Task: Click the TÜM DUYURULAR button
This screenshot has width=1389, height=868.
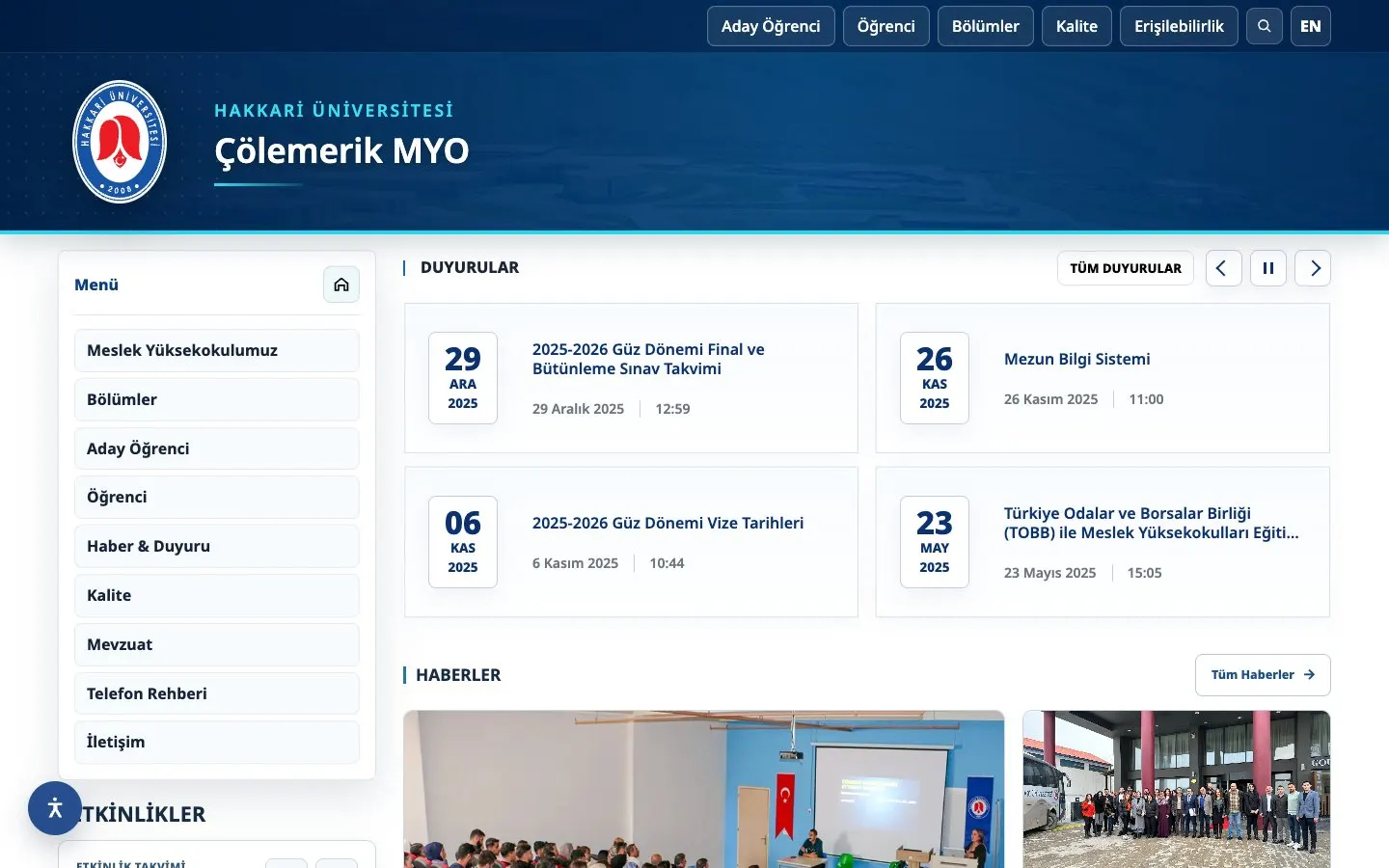Action: (1126, 268)
